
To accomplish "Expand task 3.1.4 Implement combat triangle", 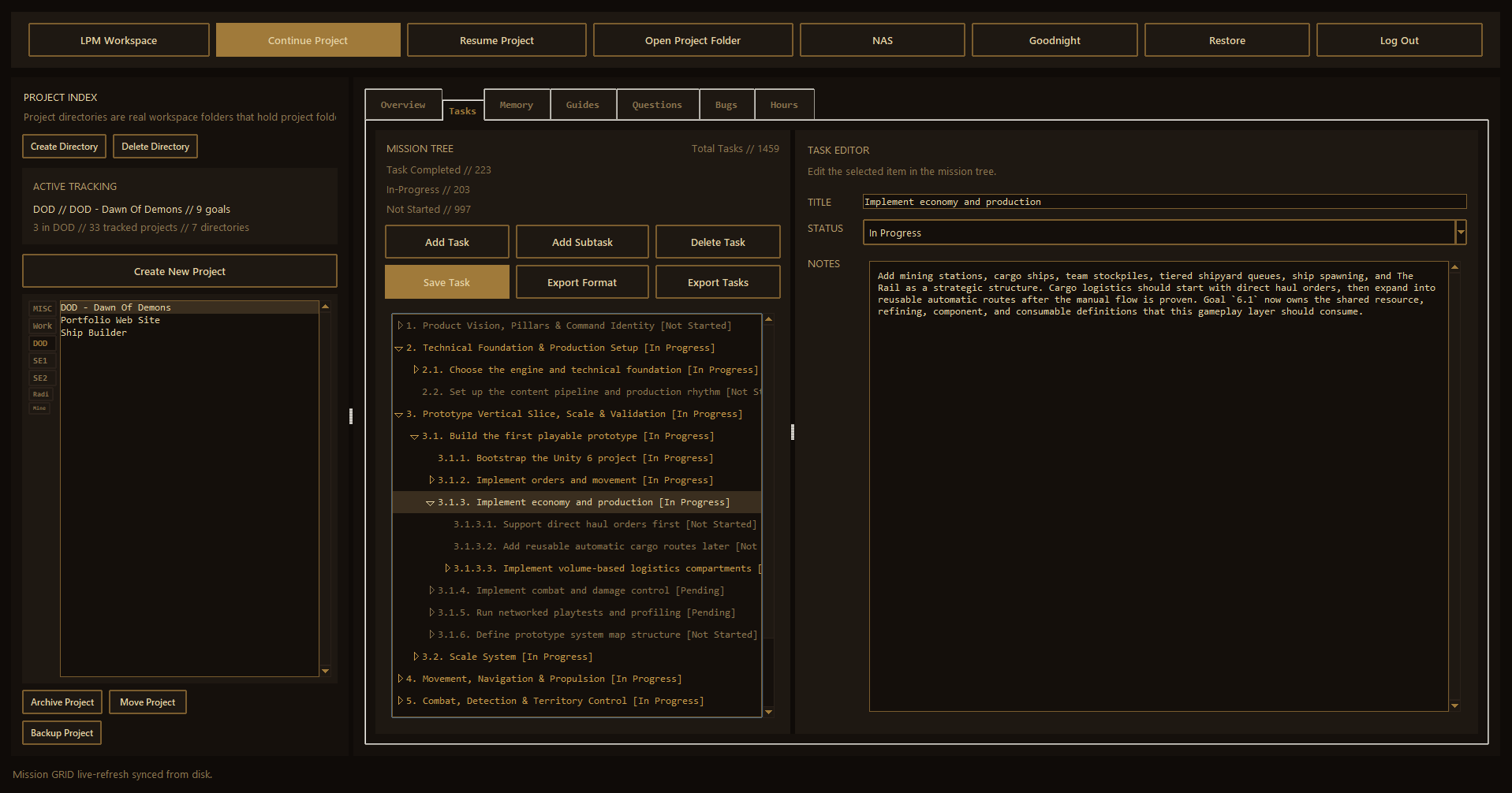I will (x=431, y=590).
